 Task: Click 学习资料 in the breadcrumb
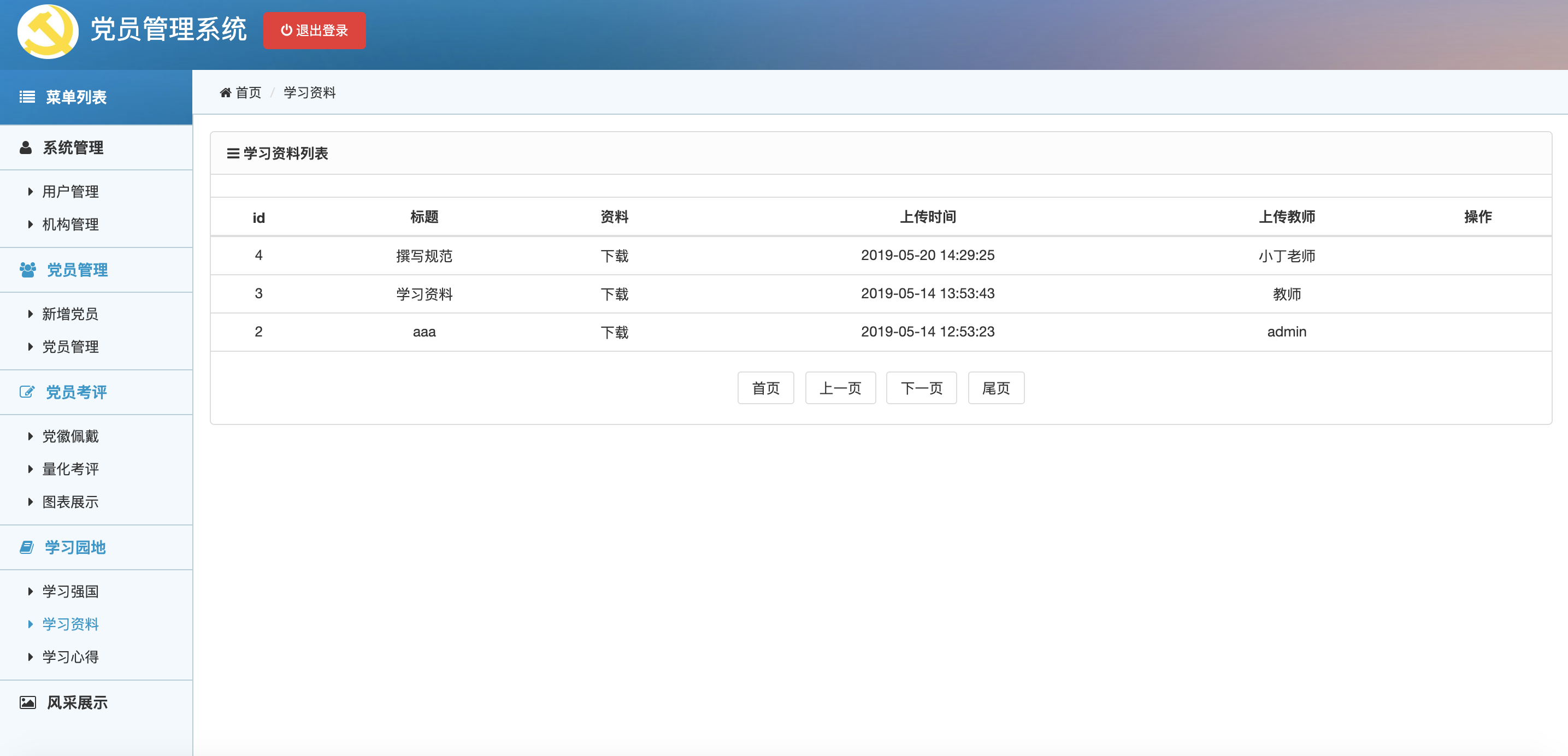pyautogui.click(x=310, y=92)
